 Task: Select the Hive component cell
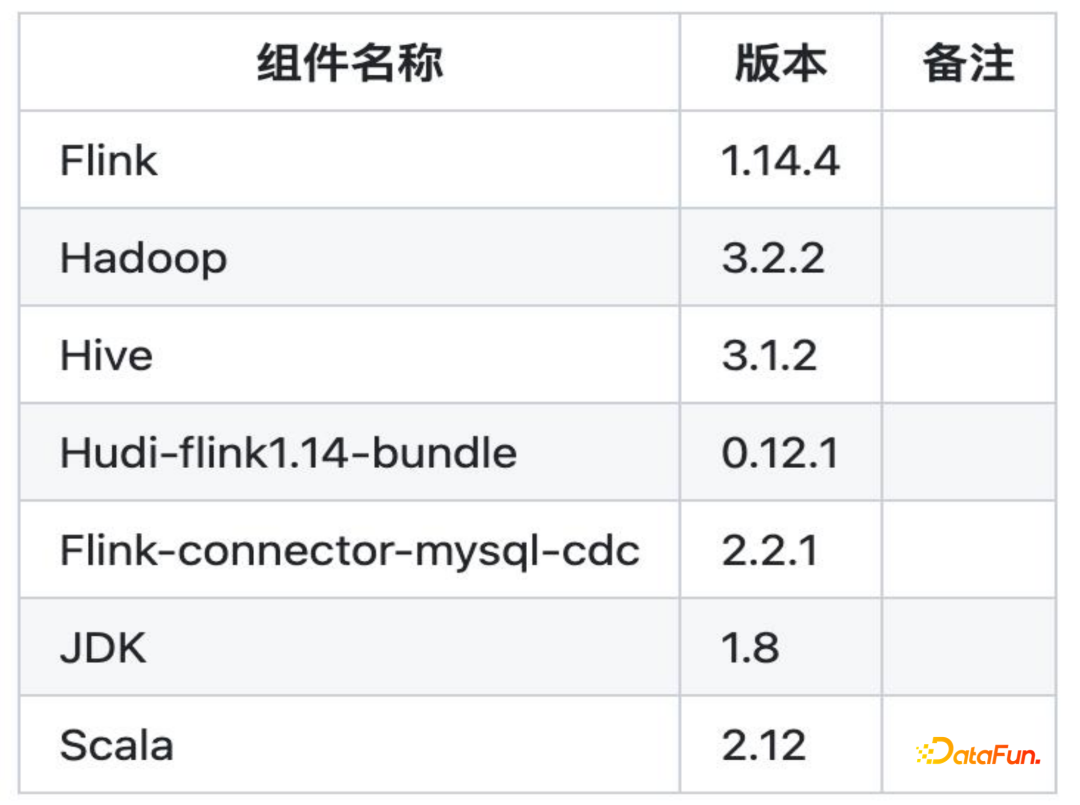coord(106,355)
